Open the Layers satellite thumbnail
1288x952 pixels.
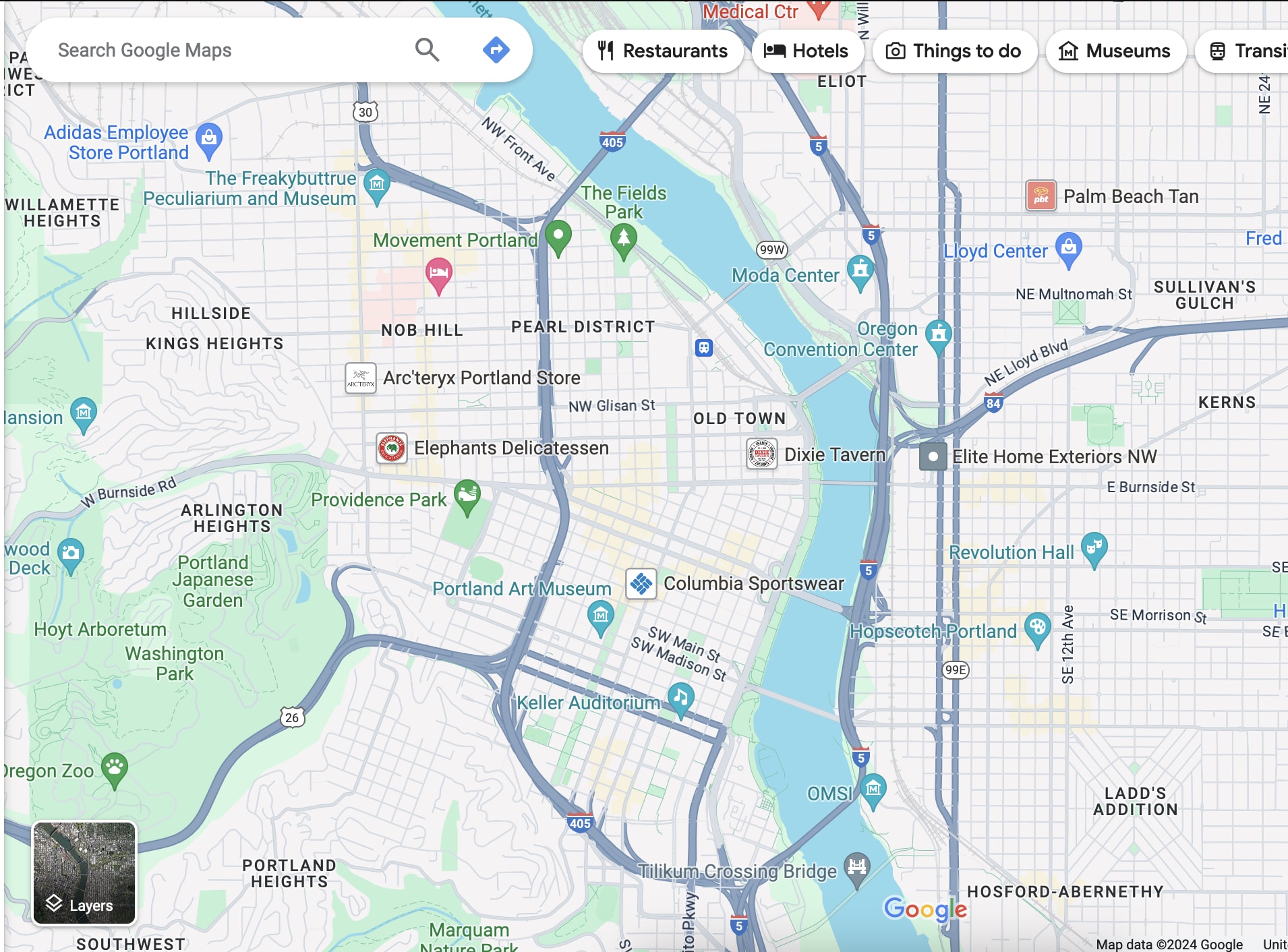click(x=84, y=872)
